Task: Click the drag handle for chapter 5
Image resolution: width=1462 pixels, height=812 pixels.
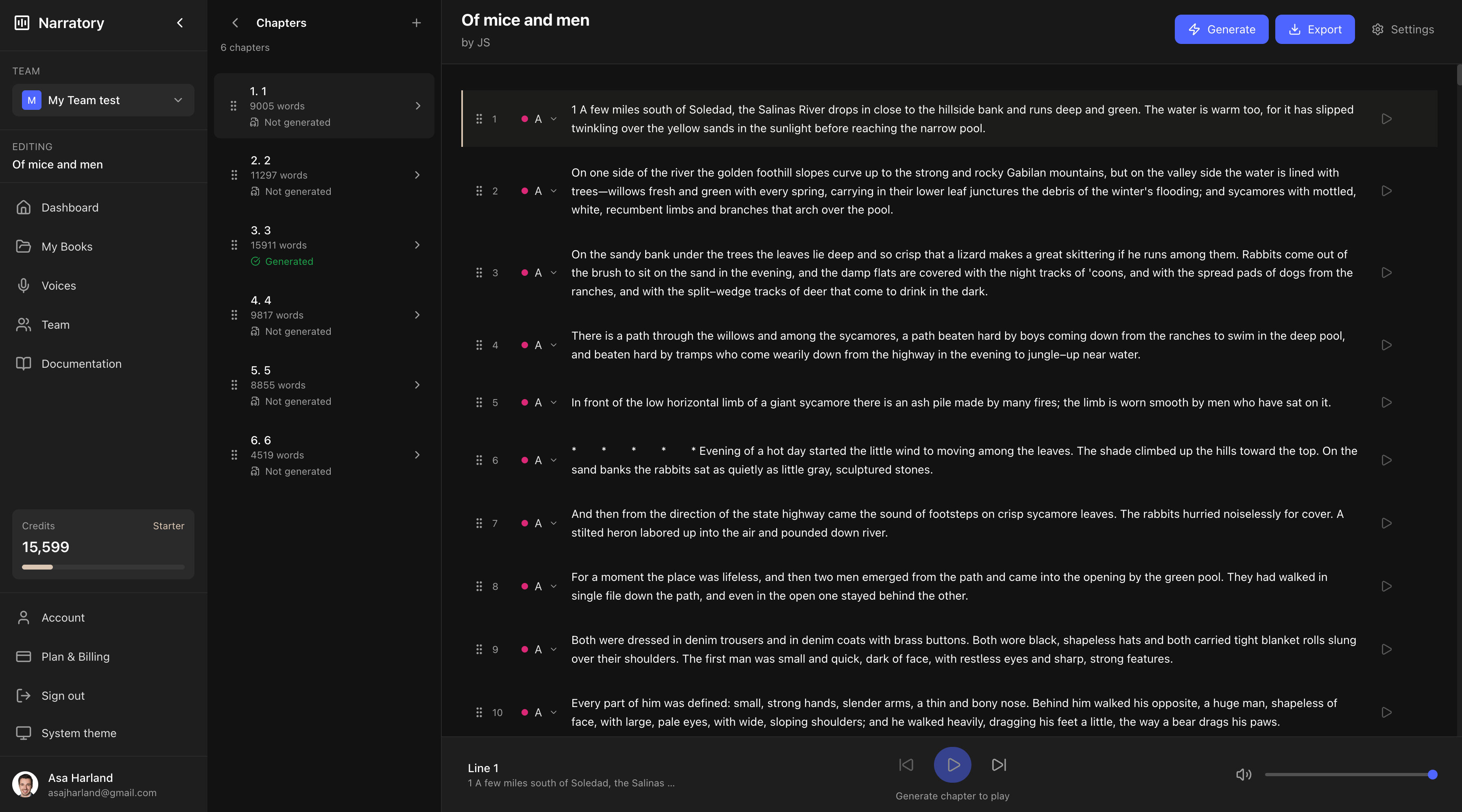Action: (234, 385)
